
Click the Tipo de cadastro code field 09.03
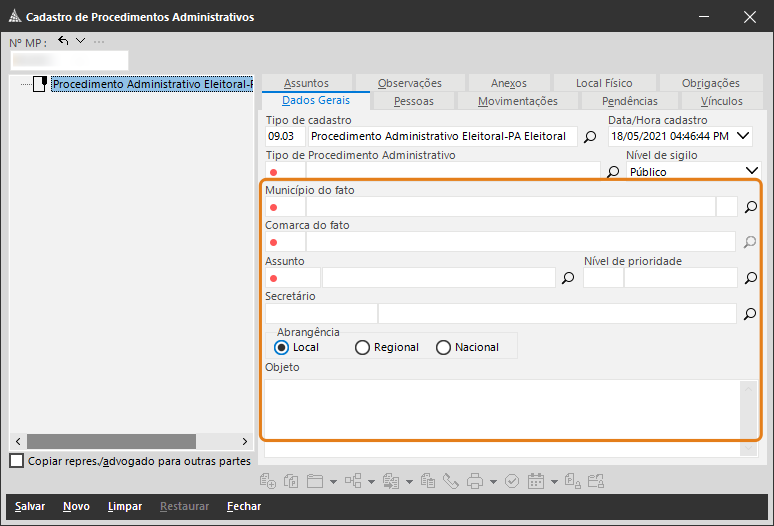(285, 137)
